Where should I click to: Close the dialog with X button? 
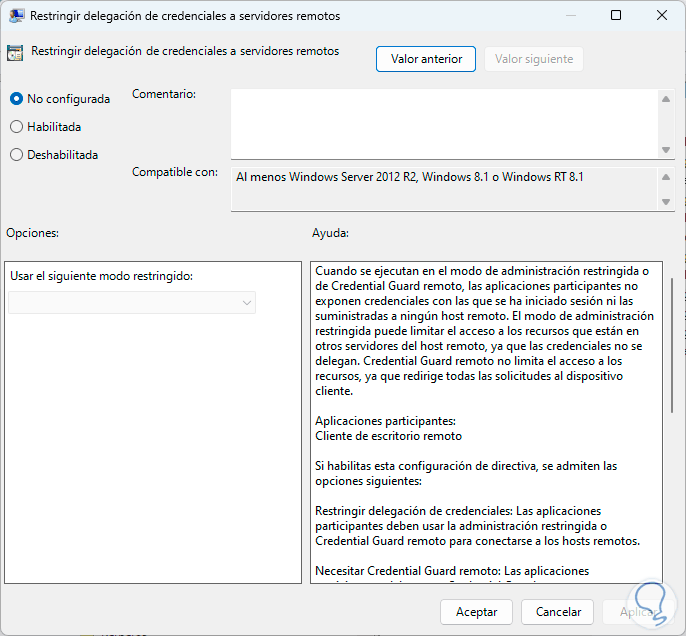coord(662,16)
